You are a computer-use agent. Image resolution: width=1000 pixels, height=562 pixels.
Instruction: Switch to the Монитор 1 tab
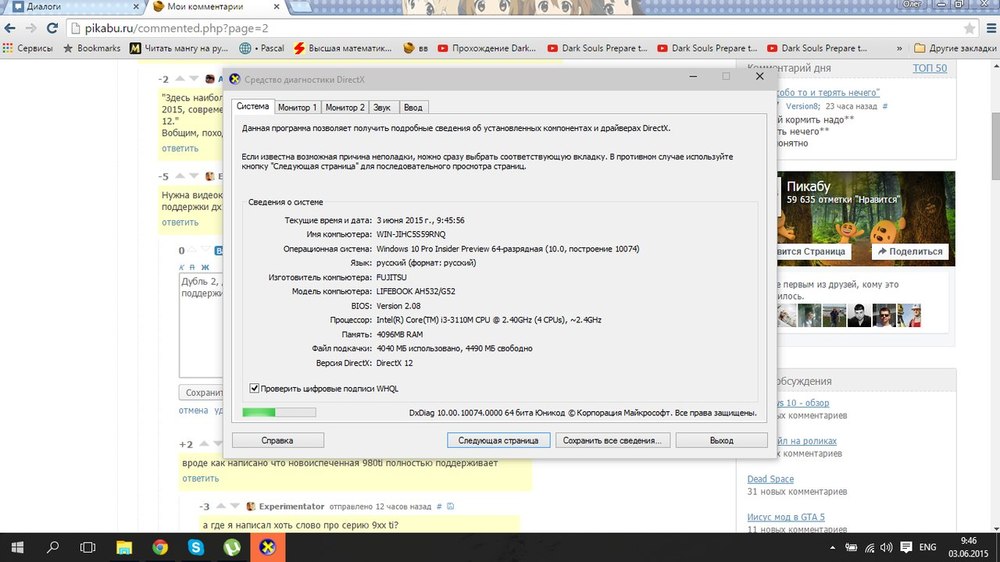click(297, 107)
